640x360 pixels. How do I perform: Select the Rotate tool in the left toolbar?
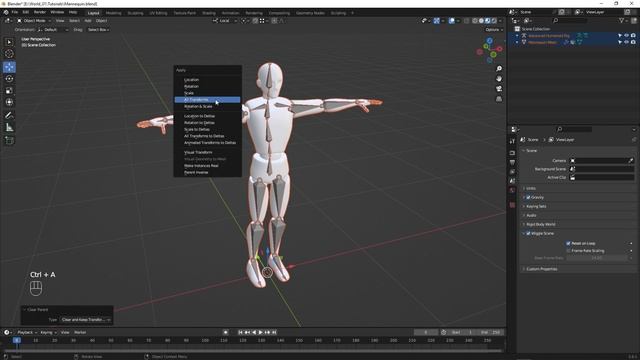point(9,79)
